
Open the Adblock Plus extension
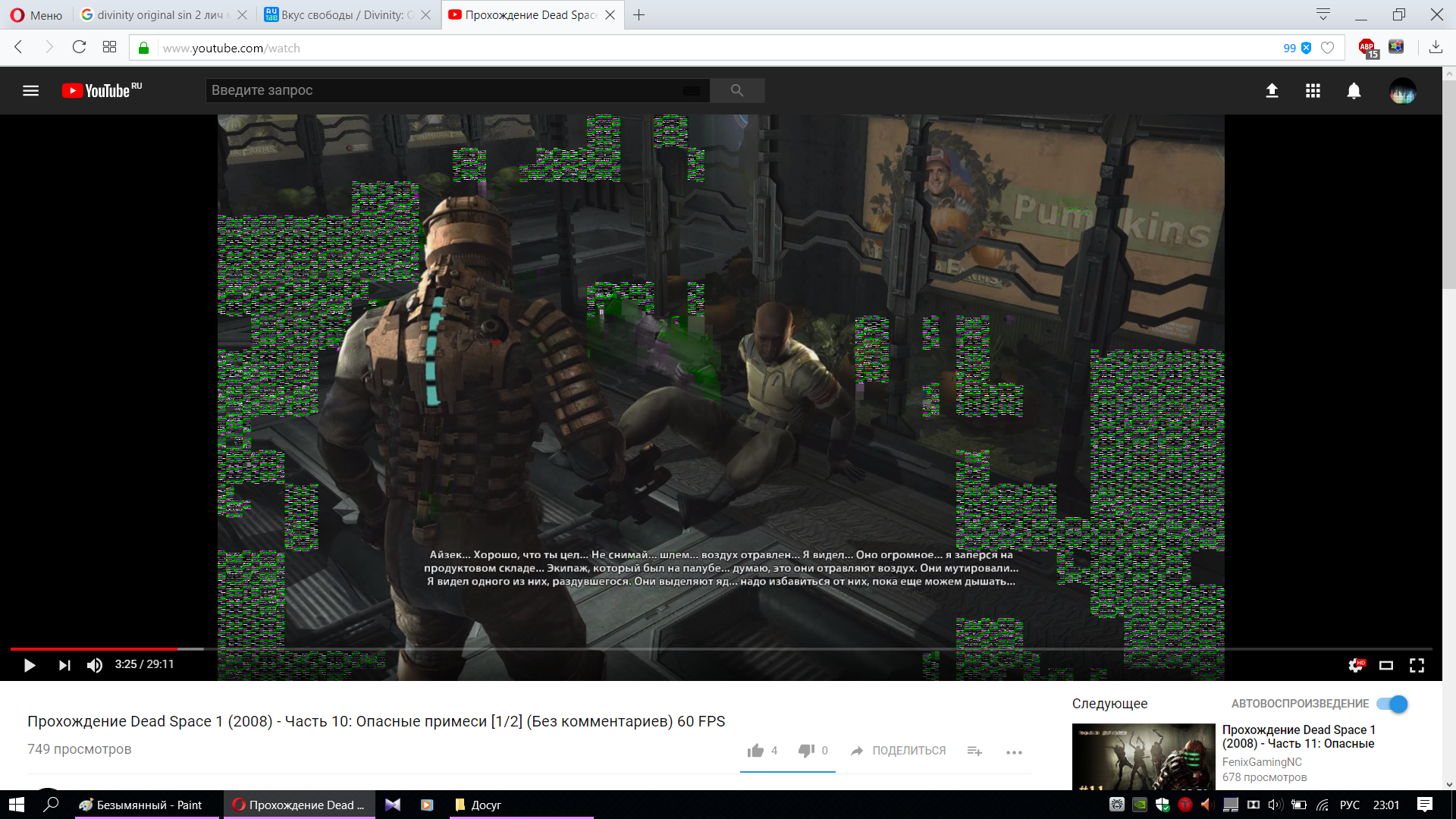[1367, 48]
